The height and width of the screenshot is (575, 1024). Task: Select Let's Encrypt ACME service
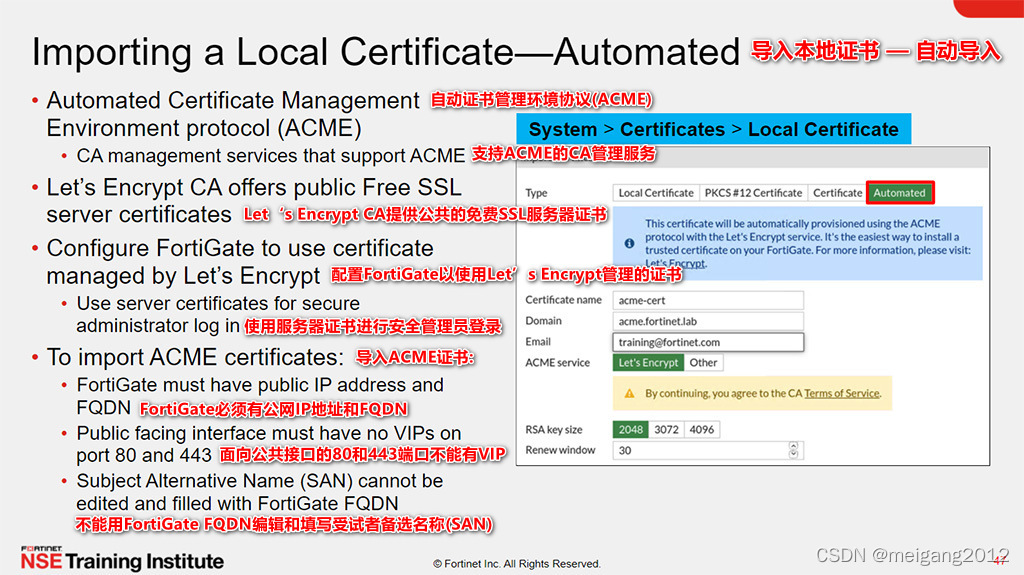pos(648,363)
